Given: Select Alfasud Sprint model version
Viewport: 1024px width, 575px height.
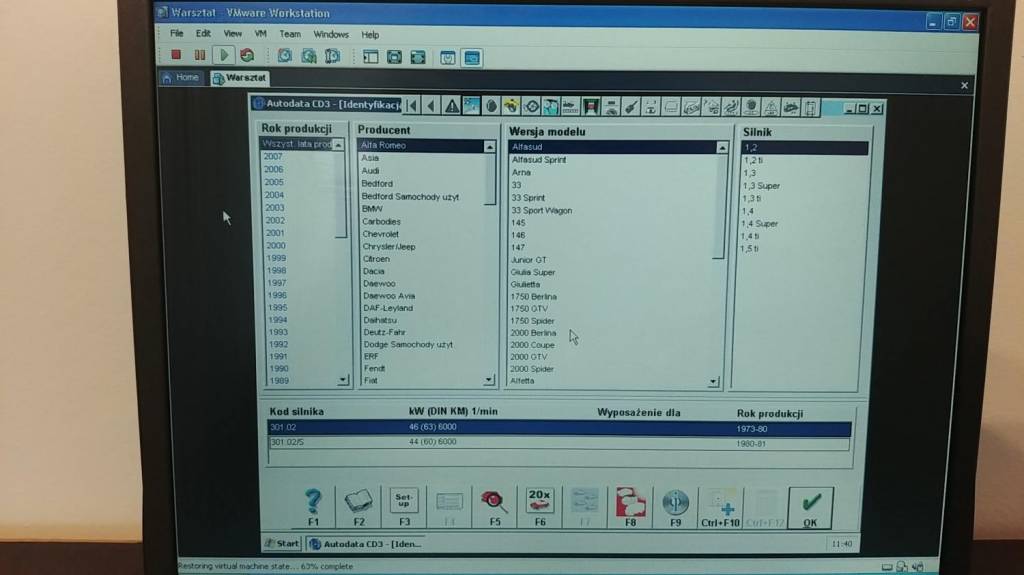Looking at the screenshot, I should (539, 159).
